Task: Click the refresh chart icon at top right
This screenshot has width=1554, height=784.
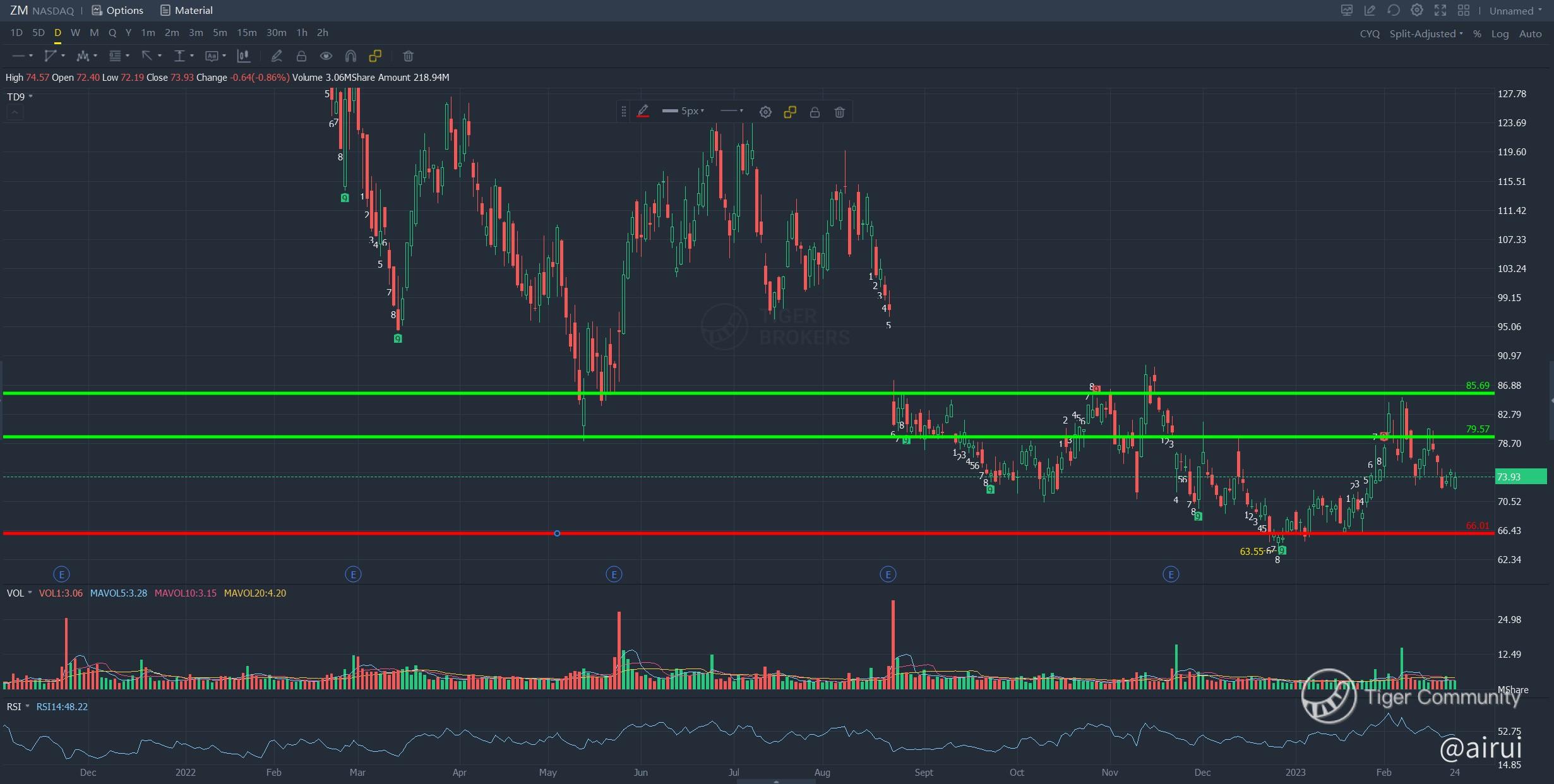Action: coord(1393,10)
